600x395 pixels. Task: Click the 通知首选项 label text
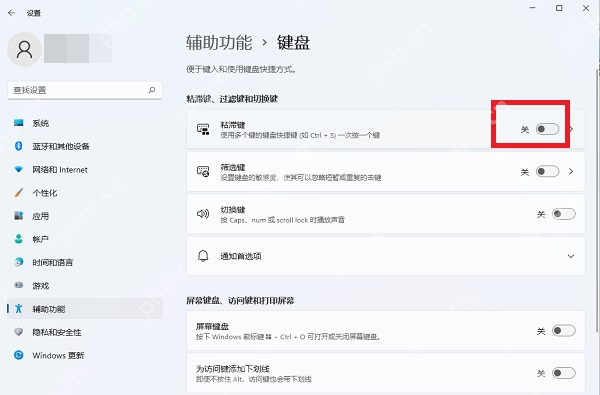point(241,256)
